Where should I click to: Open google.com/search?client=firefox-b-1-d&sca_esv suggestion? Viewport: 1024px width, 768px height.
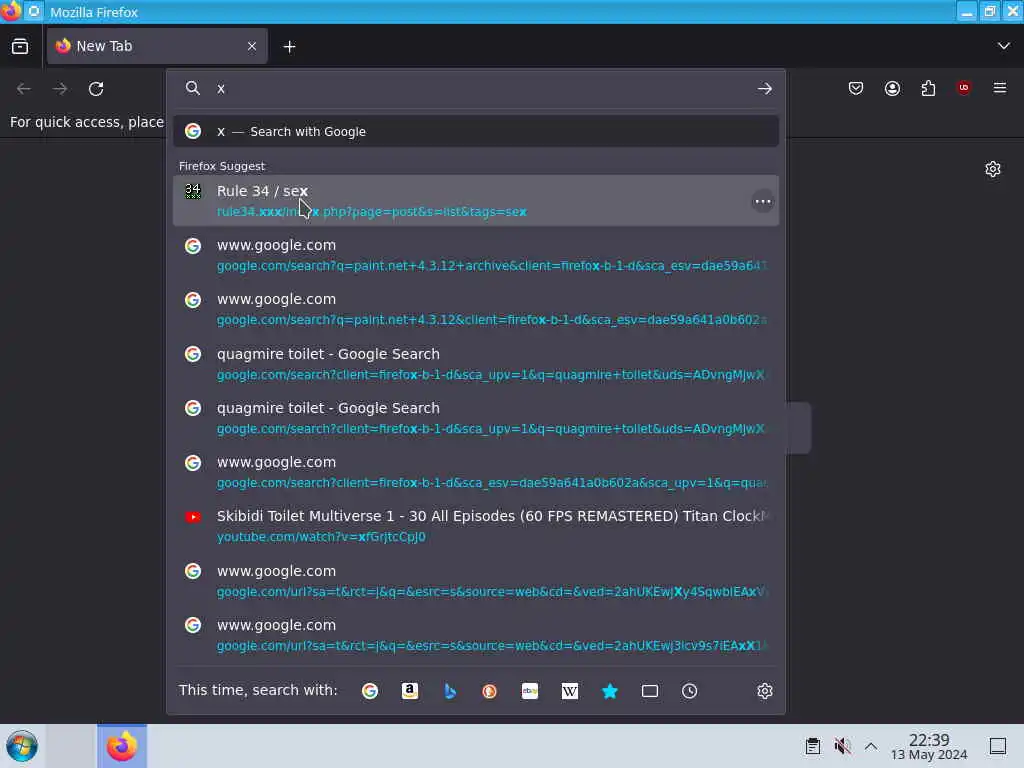click(x=476, y=472)
